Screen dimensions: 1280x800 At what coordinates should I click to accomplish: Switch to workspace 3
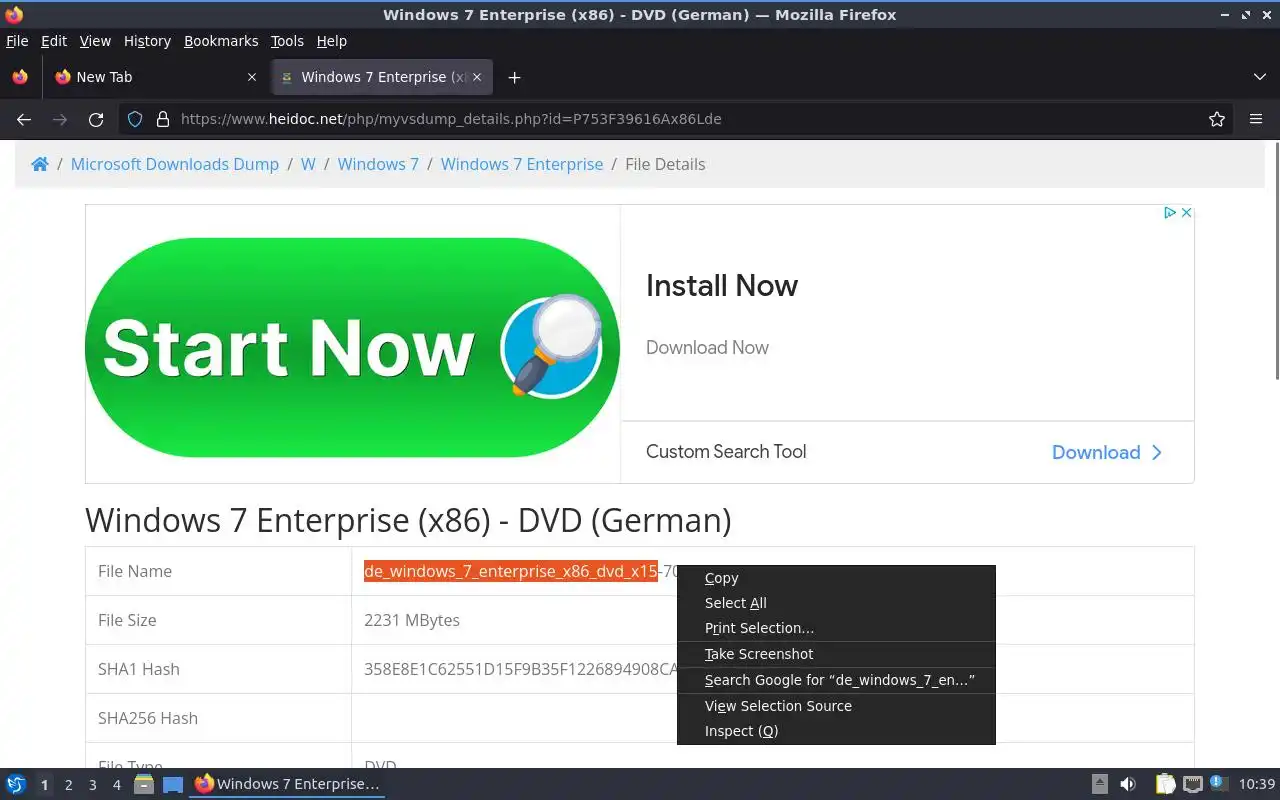tap(92, 785)
